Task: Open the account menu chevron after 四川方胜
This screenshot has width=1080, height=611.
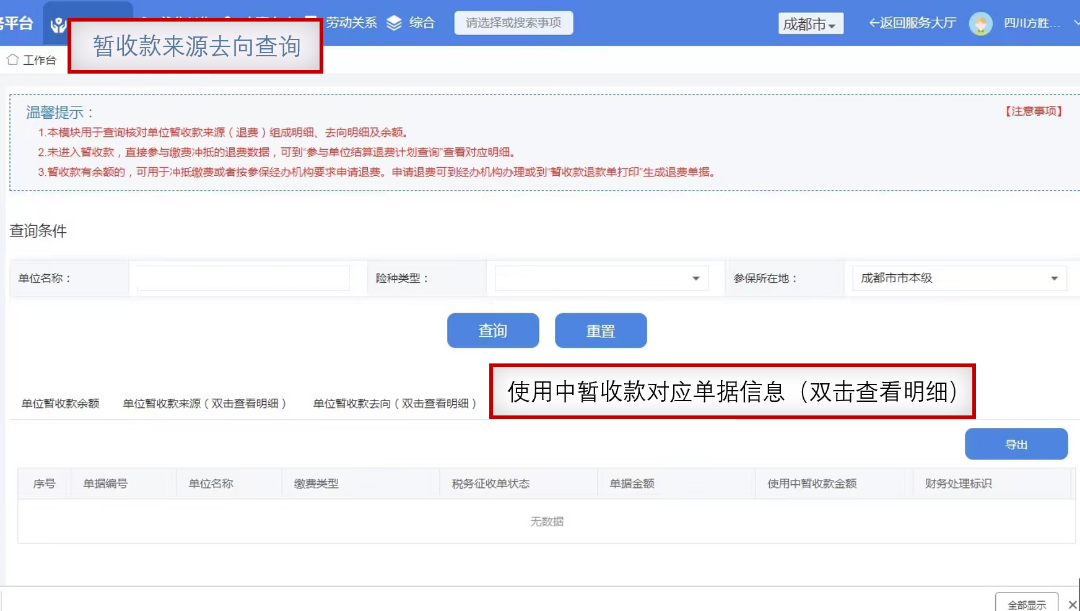Action: [1073, 23]
